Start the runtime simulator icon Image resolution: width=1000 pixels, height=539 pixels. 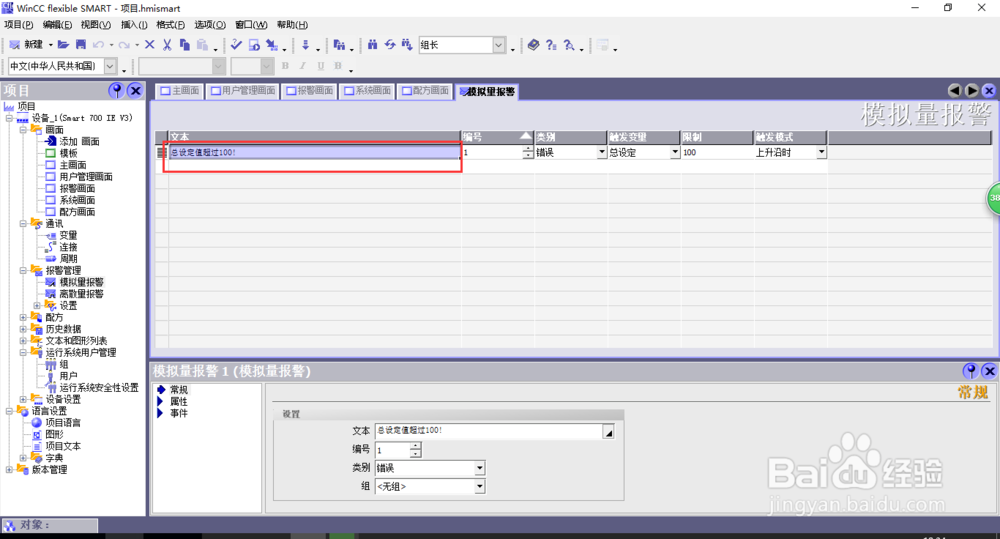pos(254,45)
